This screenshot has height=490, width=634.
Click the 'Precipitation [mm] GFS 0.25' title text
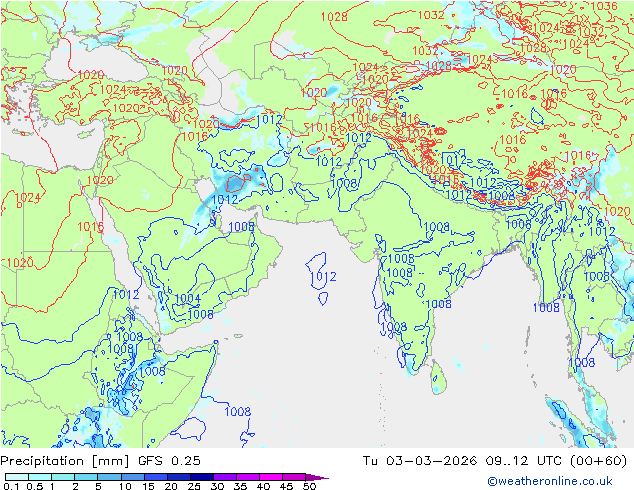[x=100, y=460]
